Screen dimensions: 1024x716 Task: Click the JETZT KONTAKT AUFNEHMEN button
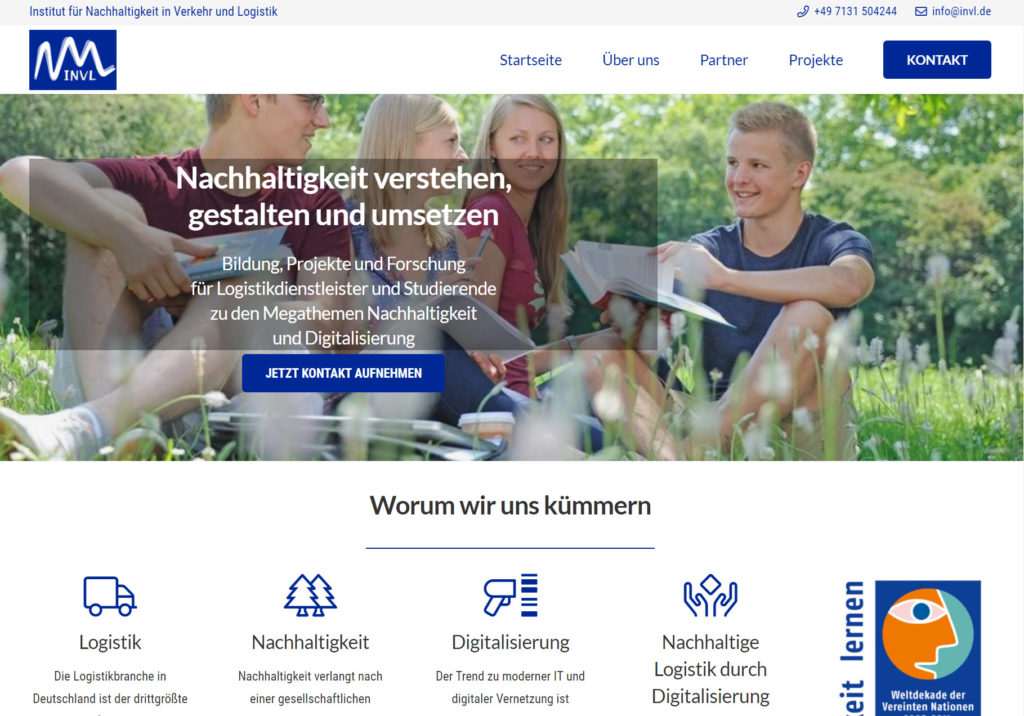click(344, 373)
